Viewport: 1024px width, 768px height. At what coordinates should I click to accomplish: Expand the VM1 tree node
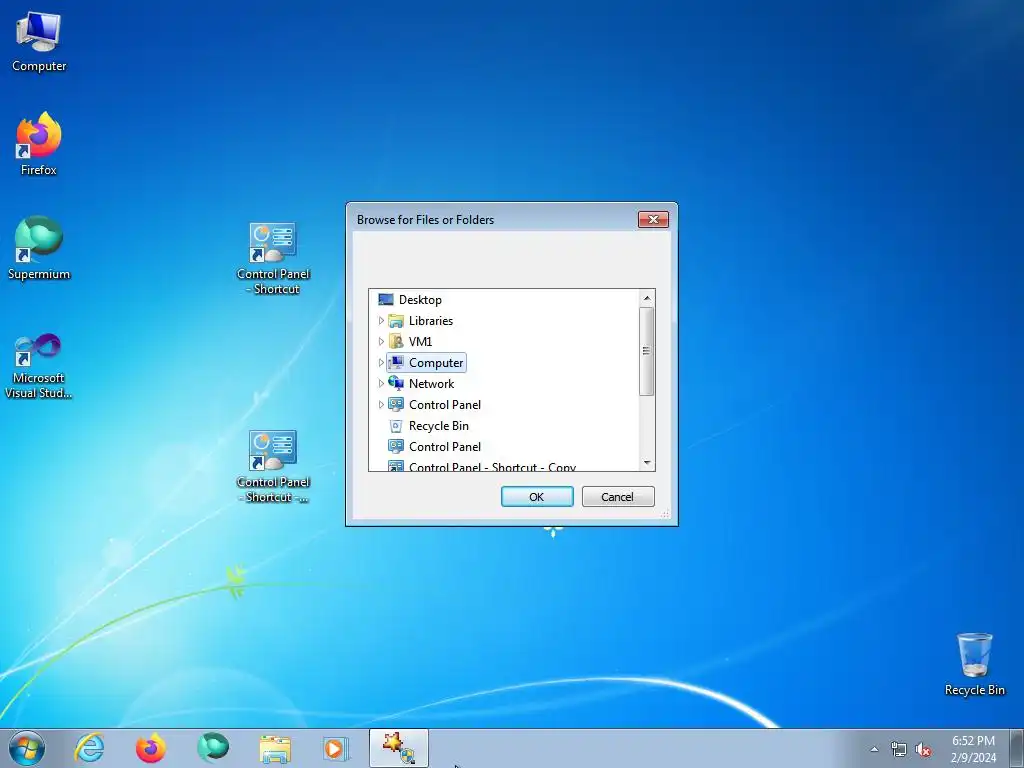click(x=381, y=342)
